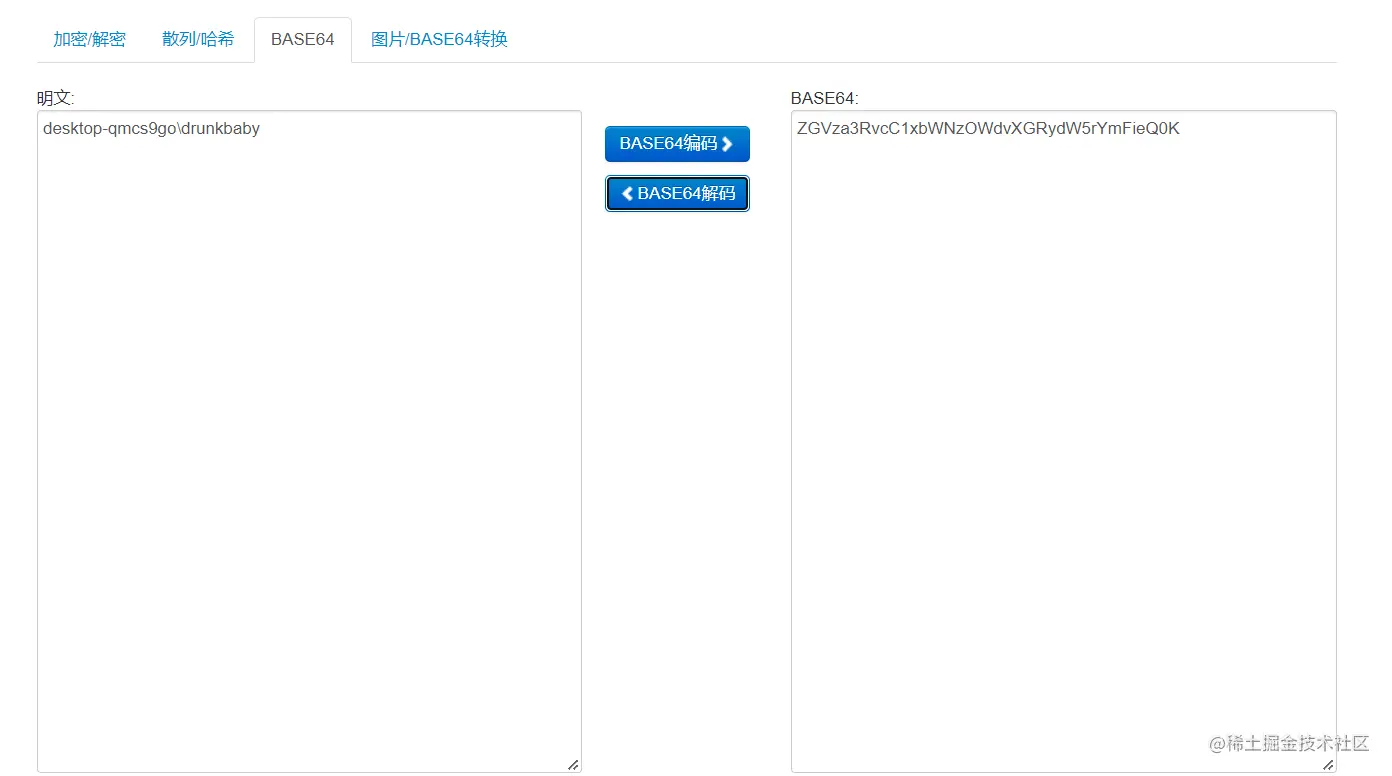Viewport: 1392px width, 776px height.
Task: Switch to the 散列/哈希 tab
Action: click(198, 40)
